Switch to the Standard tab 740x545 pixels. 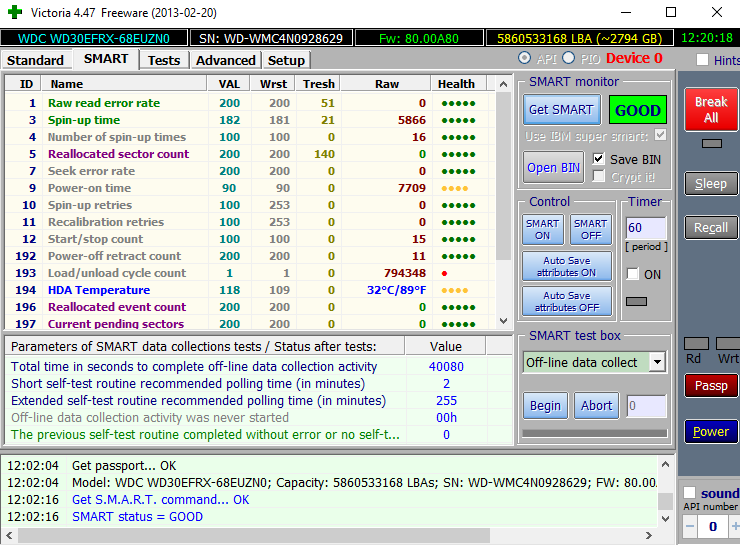(x=35, y=60)
